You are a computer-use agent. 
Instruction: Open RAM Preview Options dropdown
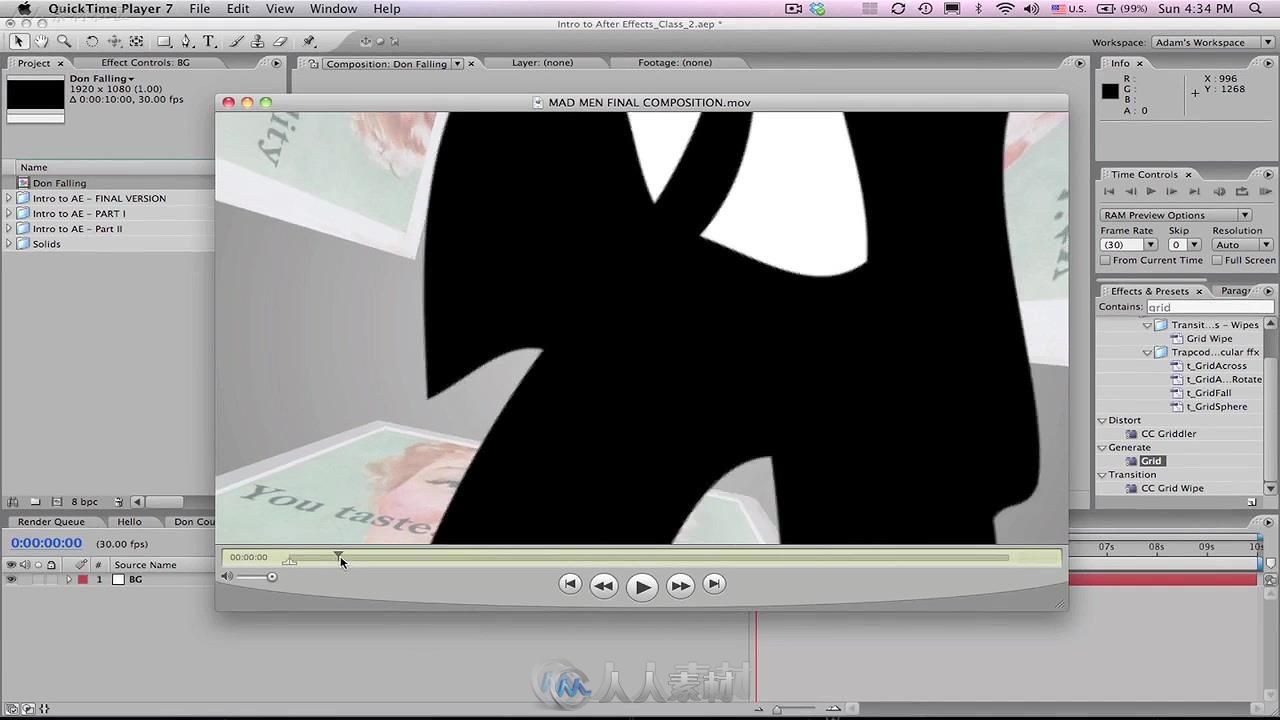(x=1176, y=215)
